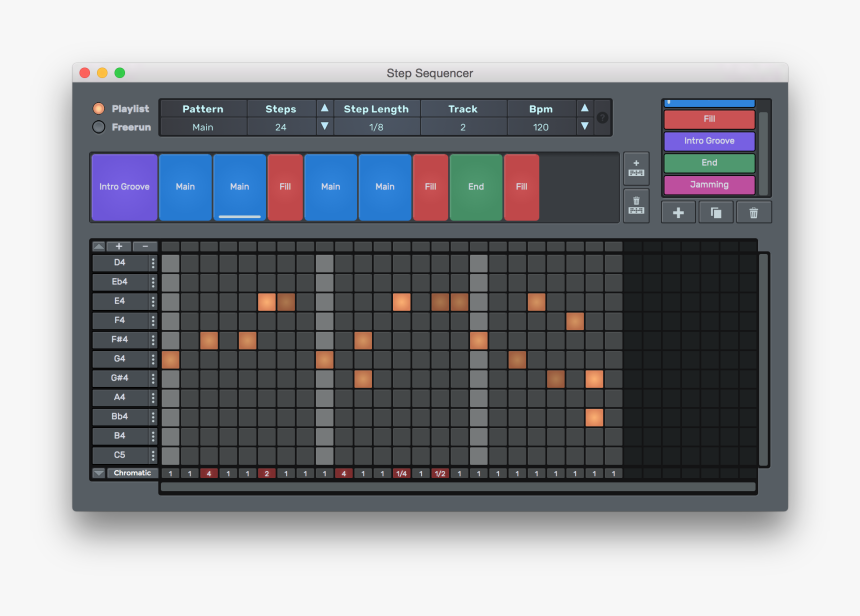Open the help question mark icon
Screen dimensions: 860x616
602,117
